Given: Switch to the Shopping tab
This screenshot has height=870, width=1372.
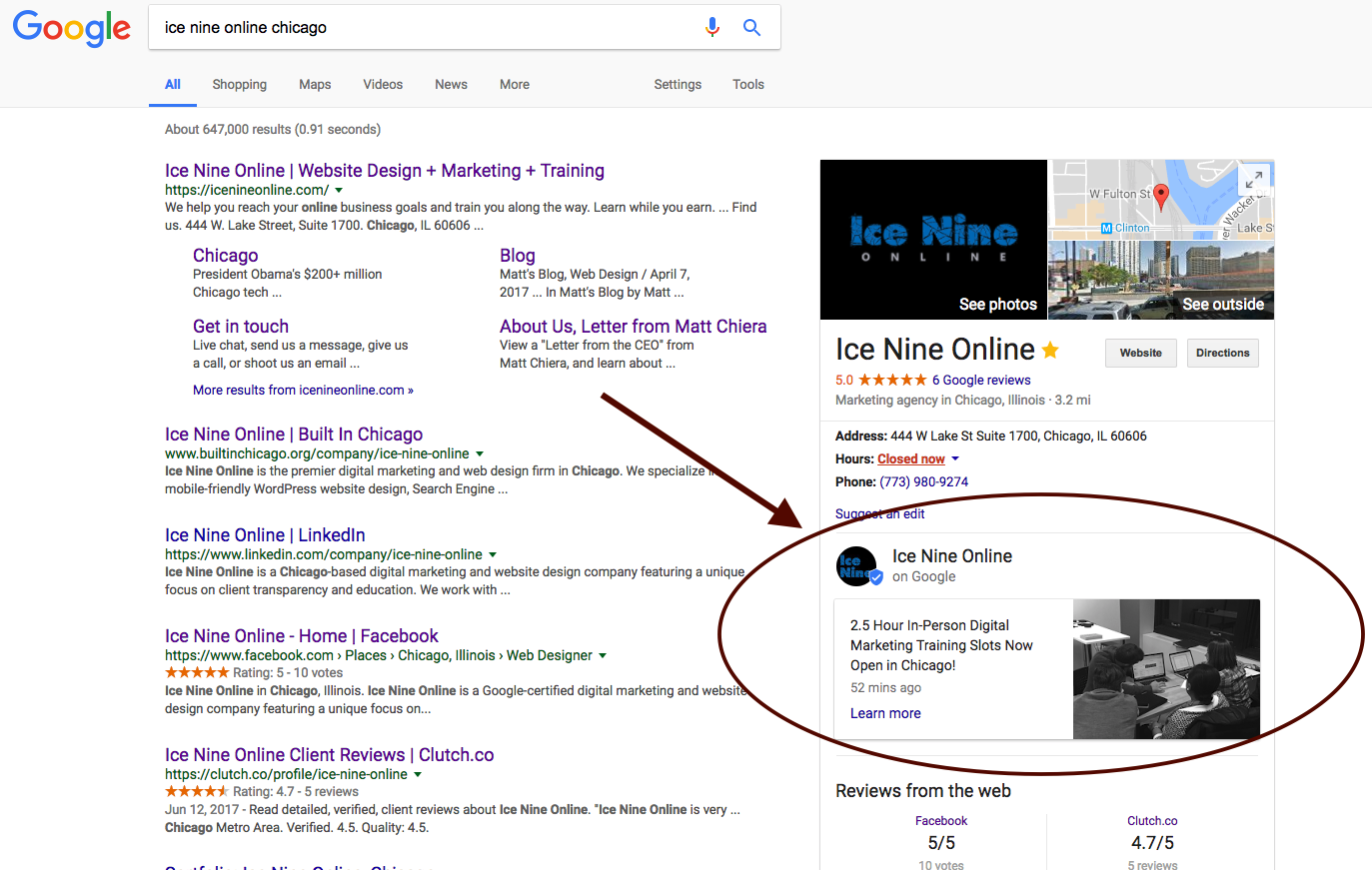Looking at the screenshot, I should pos(240,85).
